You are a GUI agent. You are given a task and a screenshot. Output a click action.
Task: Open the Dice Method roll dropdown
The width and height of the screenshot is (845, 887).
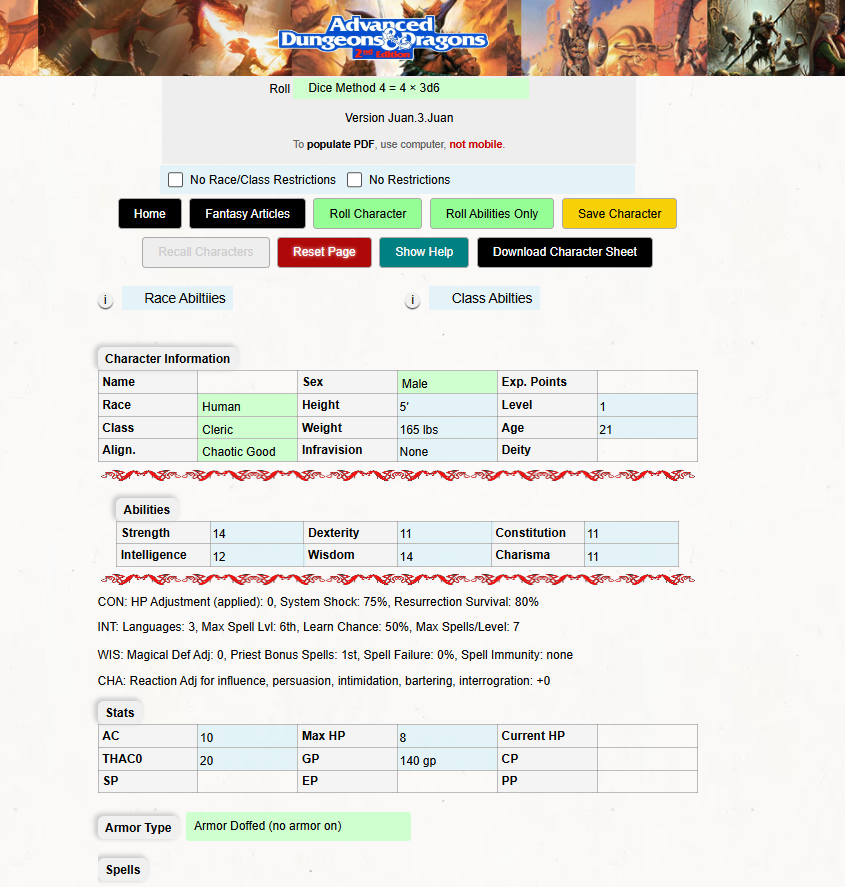(411, 88)
